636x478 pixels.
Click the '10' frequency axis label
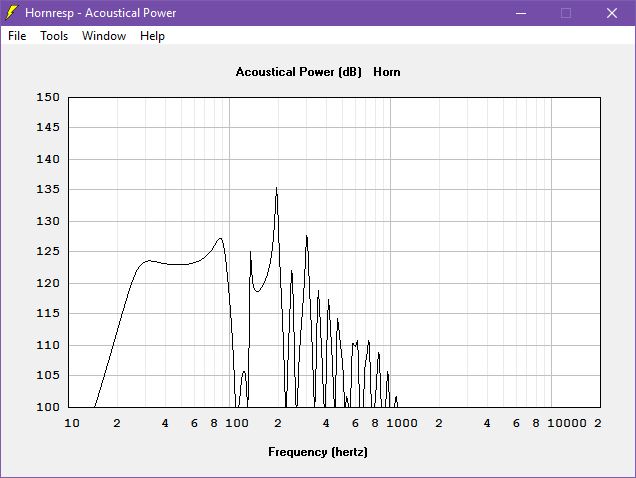(72, 423)
